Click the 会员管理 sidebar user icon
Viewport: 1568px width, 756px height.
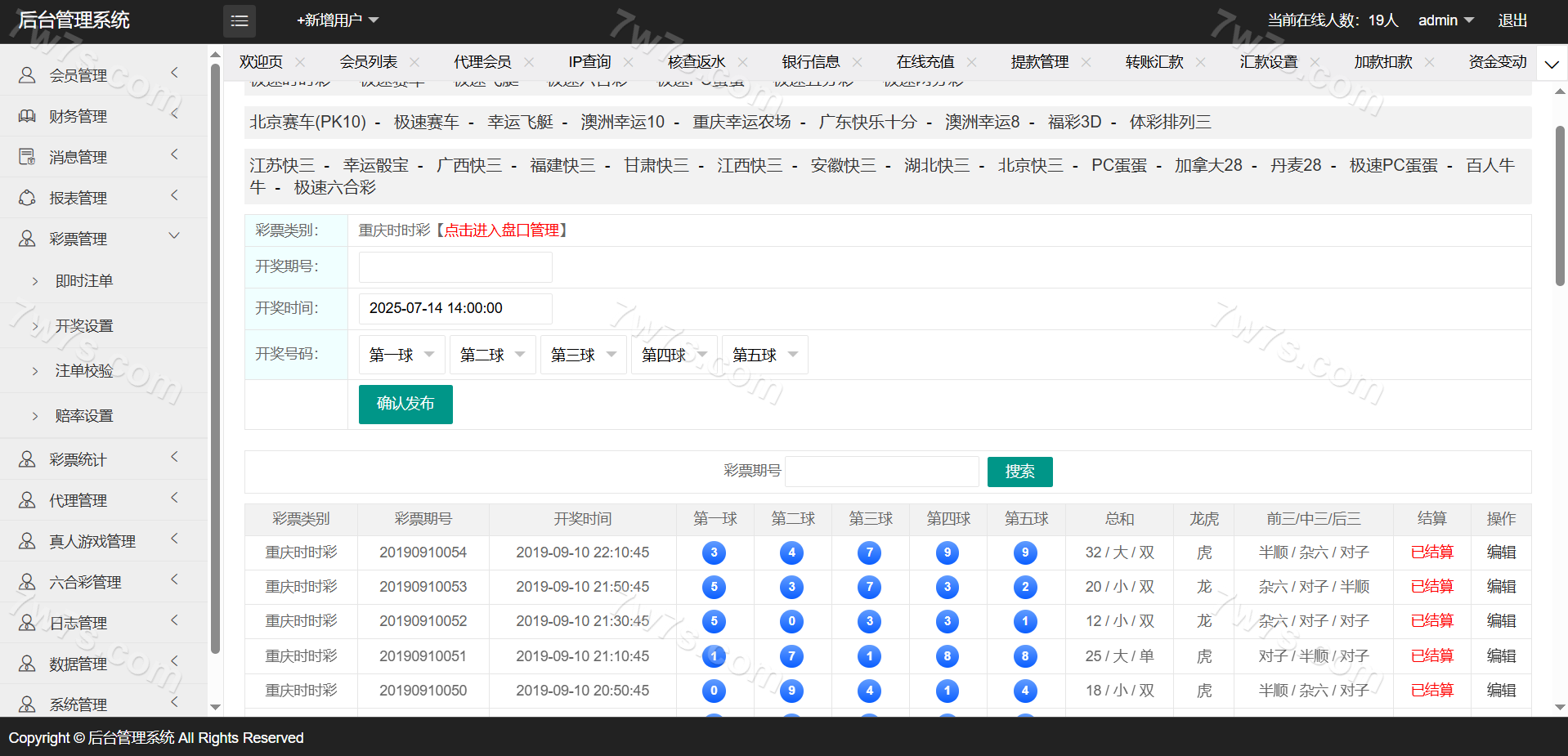coord(27,75)
